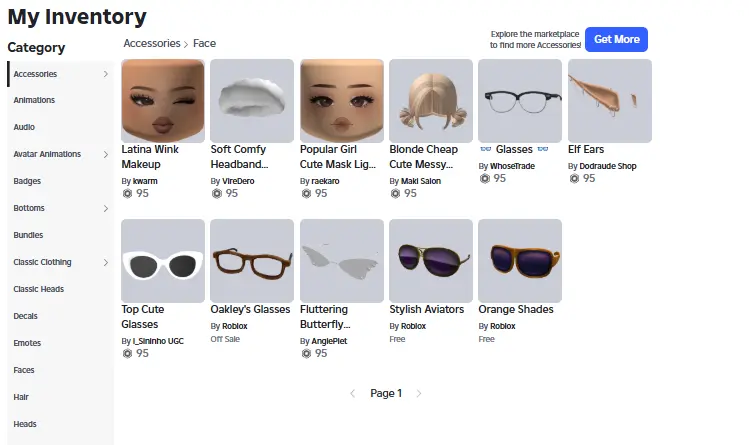
Task: Open the Fluttering Butterfly item thumbnail
Action: pyautogui.click(x=342, y=261)
